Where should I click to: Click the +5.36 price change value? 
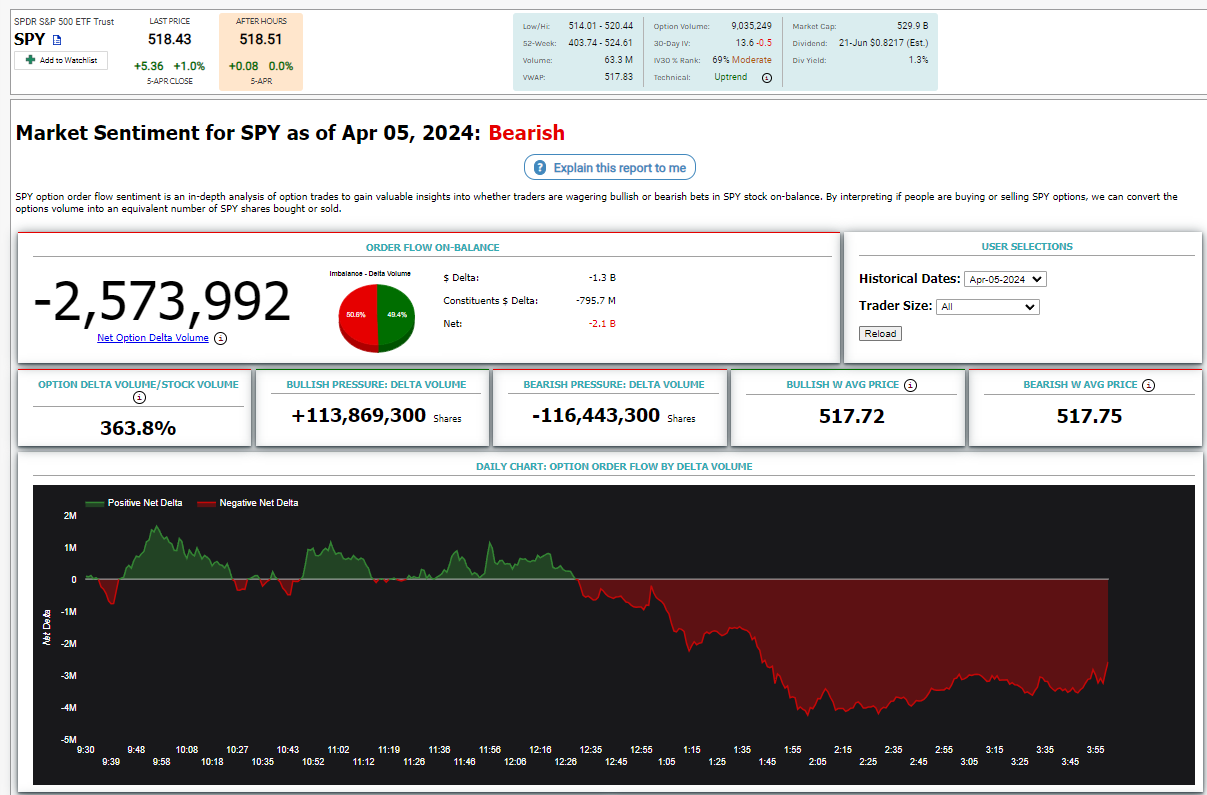pos(149,66)
